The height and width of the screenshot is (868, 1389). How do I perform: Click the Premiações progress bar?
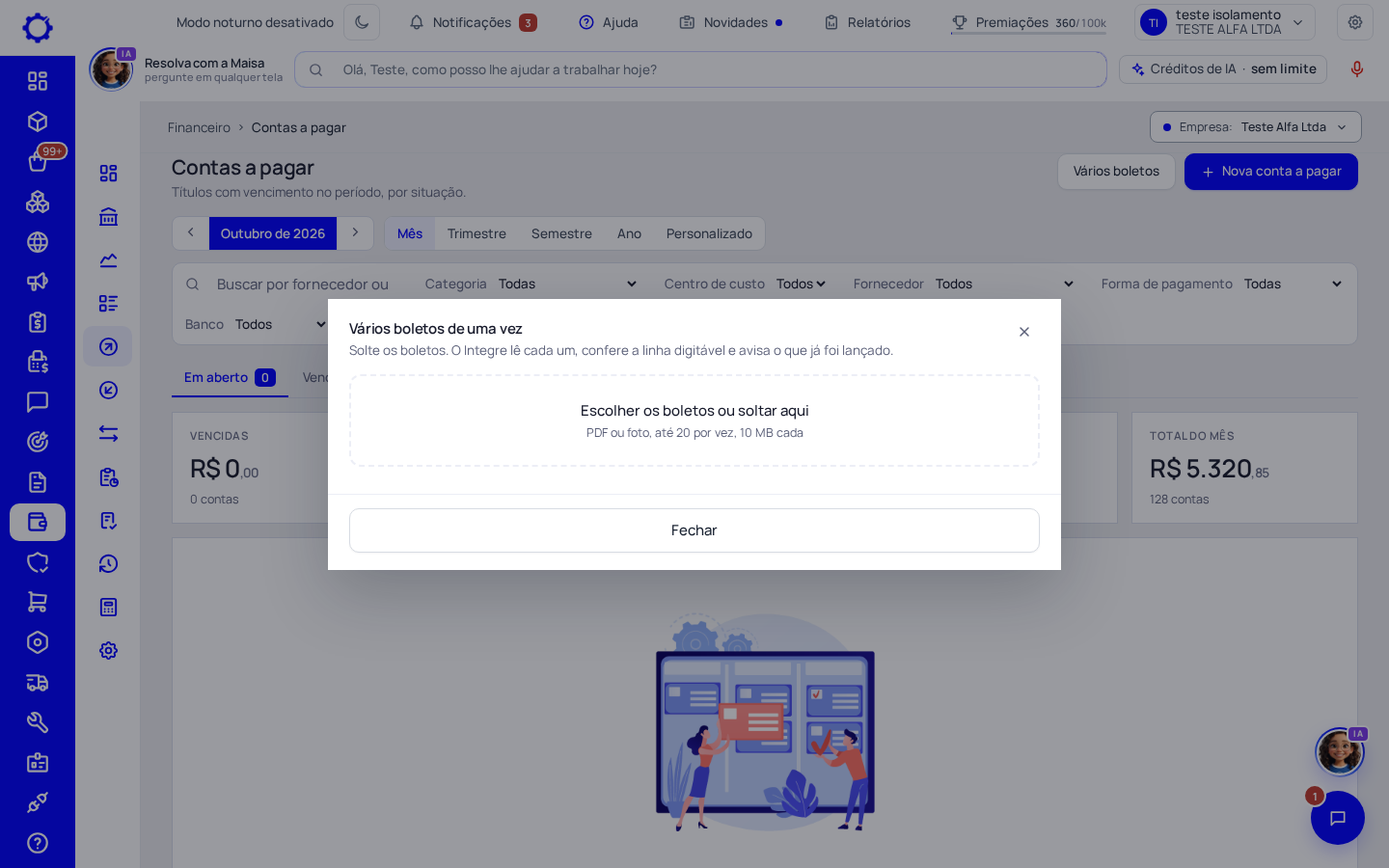(x=1028, y=34)
